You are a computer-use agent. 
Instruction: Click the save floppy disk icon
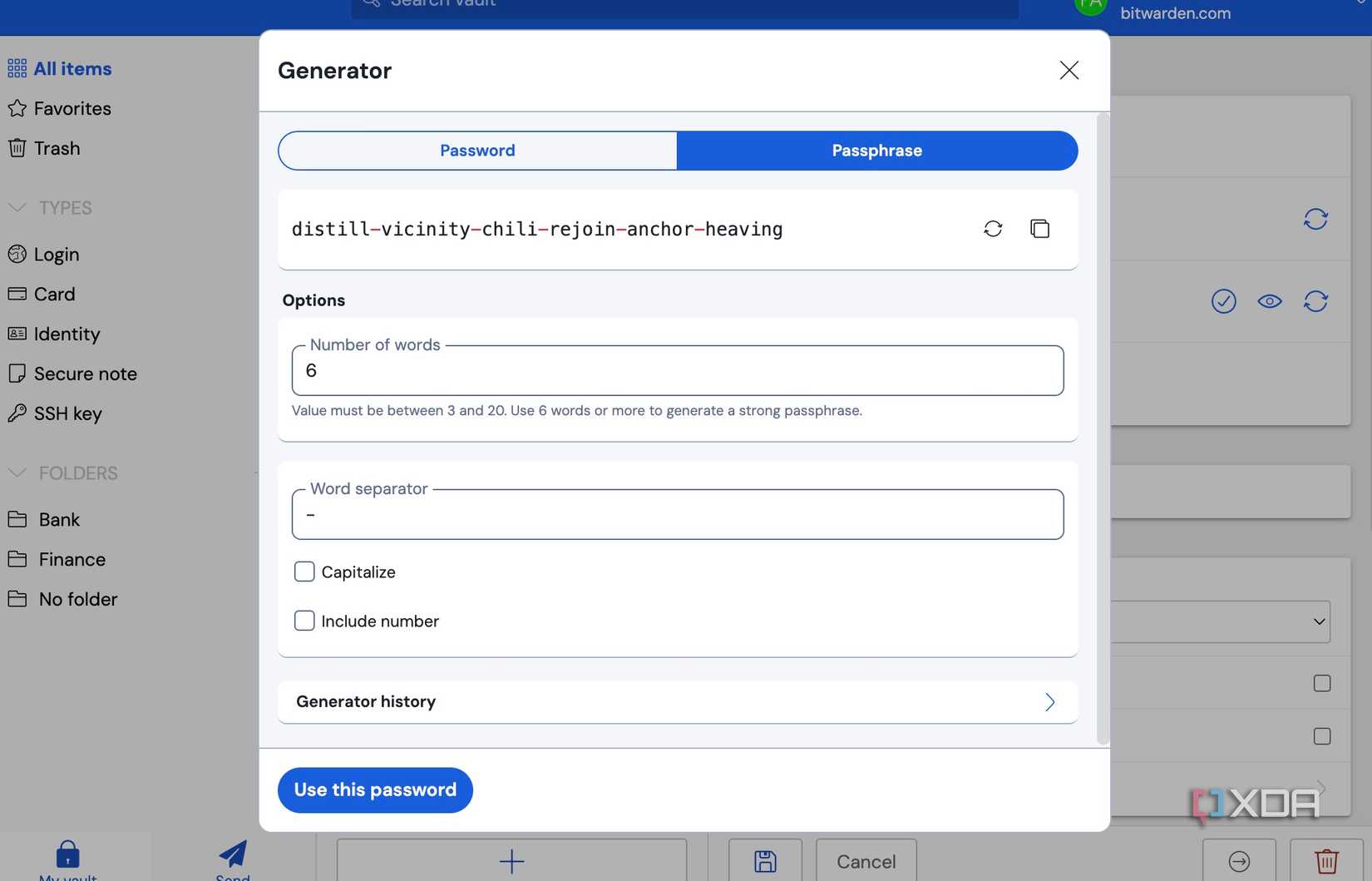point(764,861)
